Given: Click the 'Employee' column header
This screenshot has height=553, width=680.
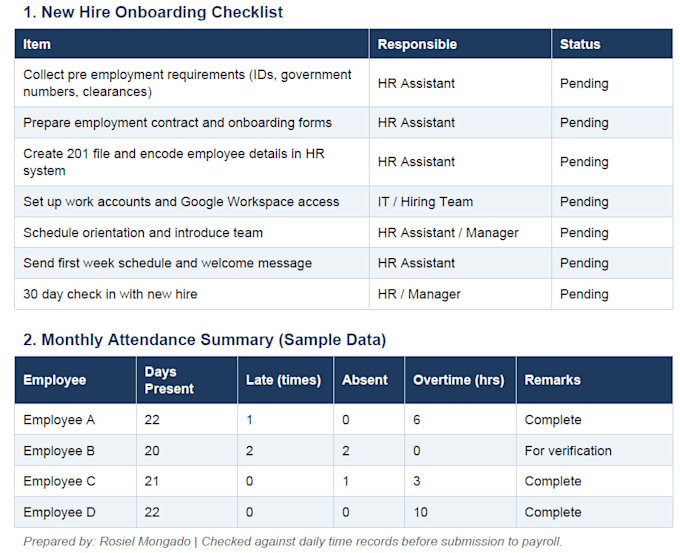Looking at the screenshot, I should click(x=75, y=380).
